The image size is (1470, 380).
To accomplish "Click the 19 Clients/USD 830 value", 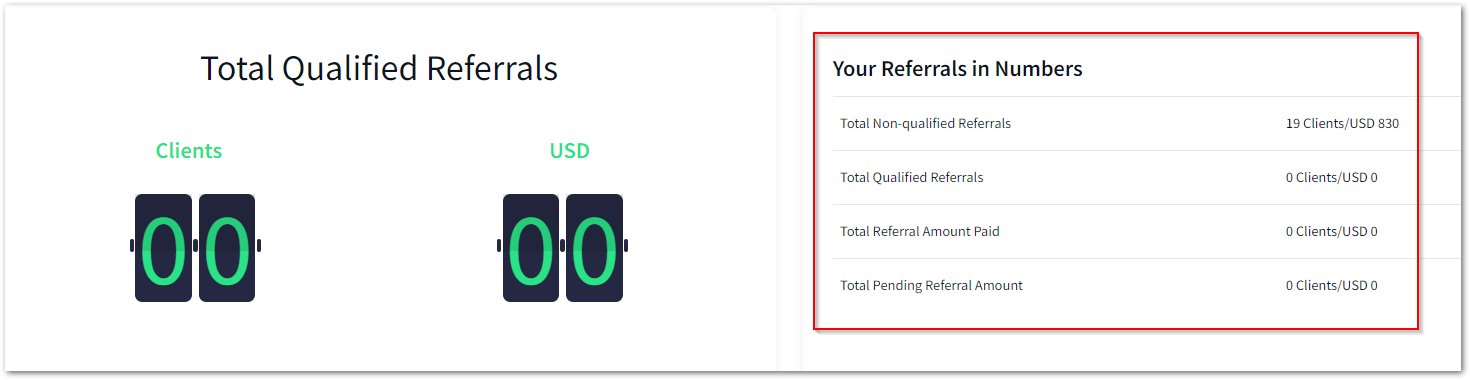I will tap(1343, 124).
